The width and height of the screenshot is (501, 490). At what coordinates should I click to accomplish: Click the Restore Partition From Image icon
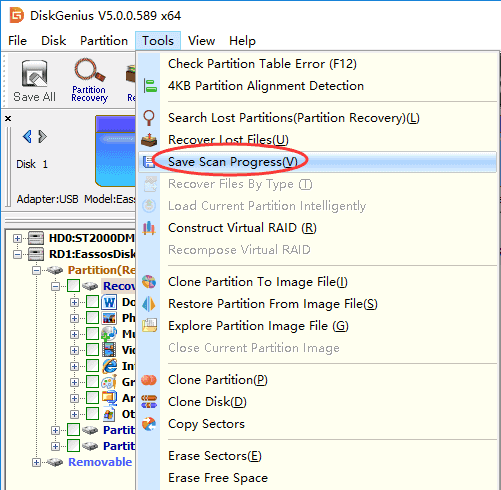pos(149,304)
